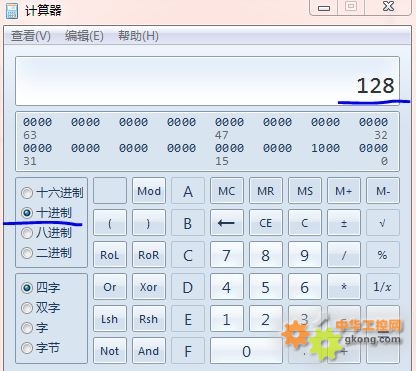
Task: Toggle sign with the ± button
Action: click(344, 223)
